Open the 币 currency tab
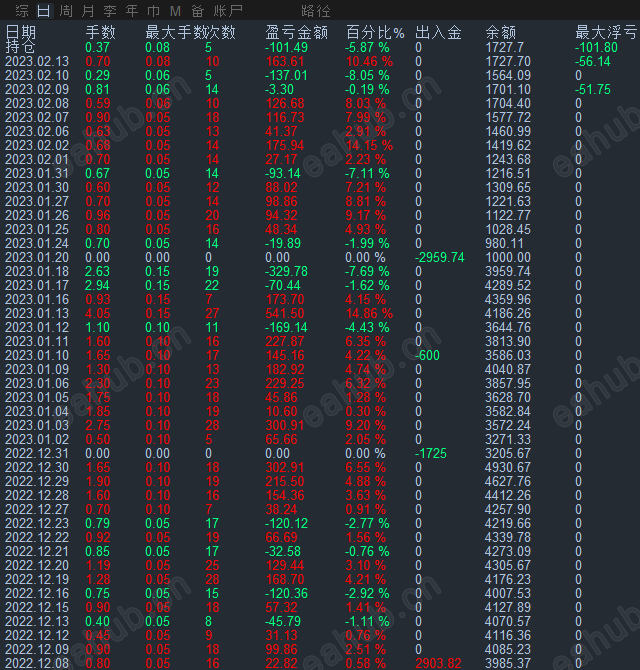 (153, 11)
